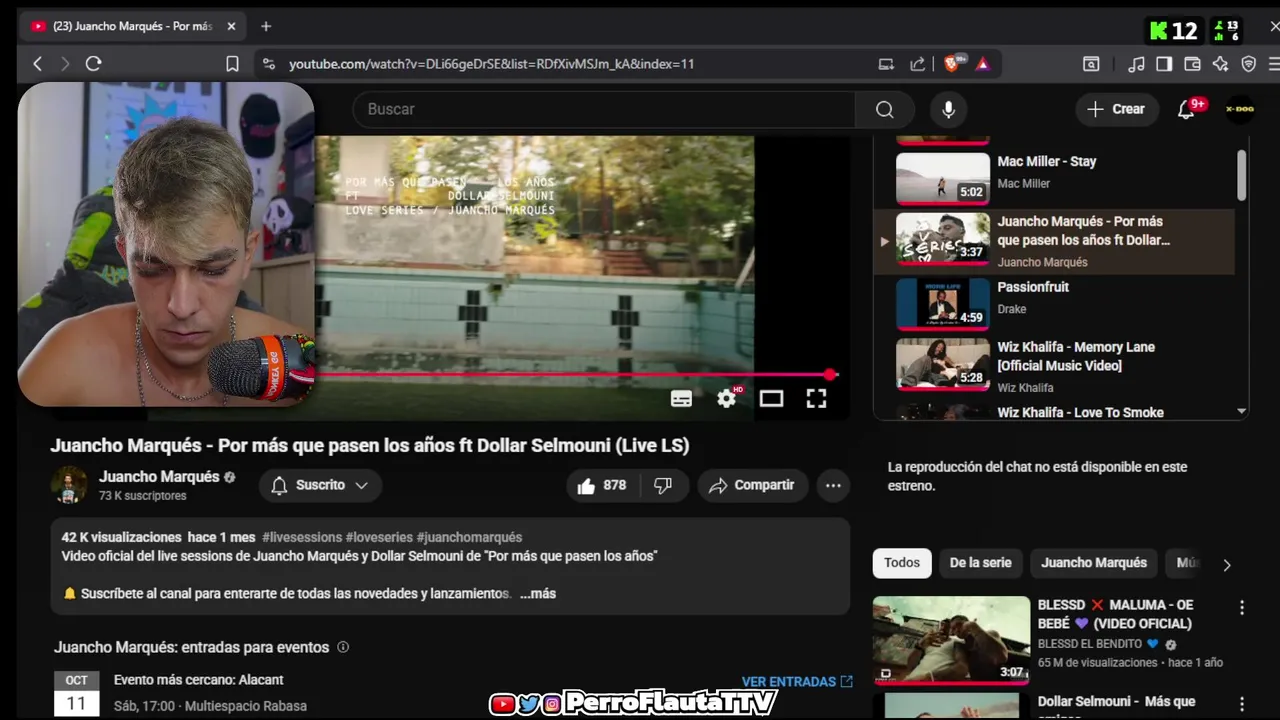Viewport: 1280px width, 720px height.
Task: Show more filter chips with right chevron
Action: click(x=1227, y=565)
